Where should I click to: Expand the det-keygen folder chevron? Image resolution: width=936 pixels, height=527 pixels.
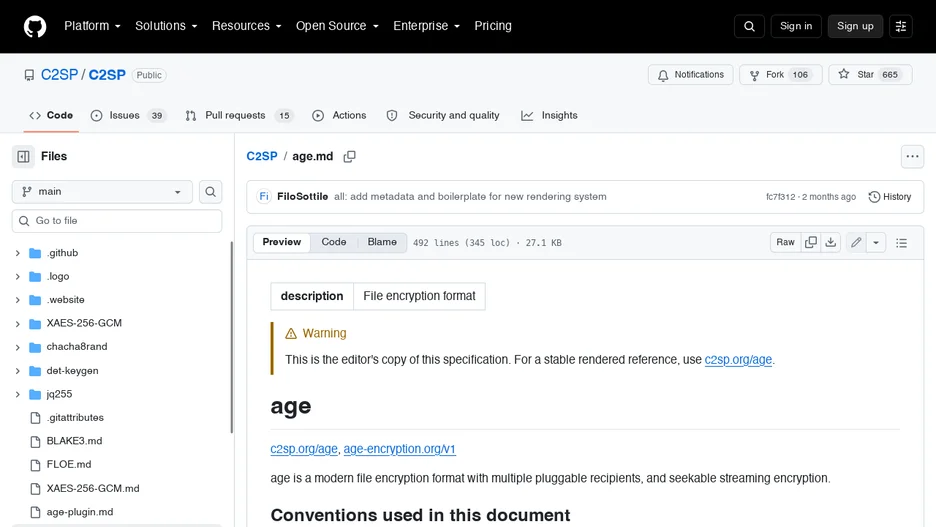pyautogui.click(x=17, y=371)
